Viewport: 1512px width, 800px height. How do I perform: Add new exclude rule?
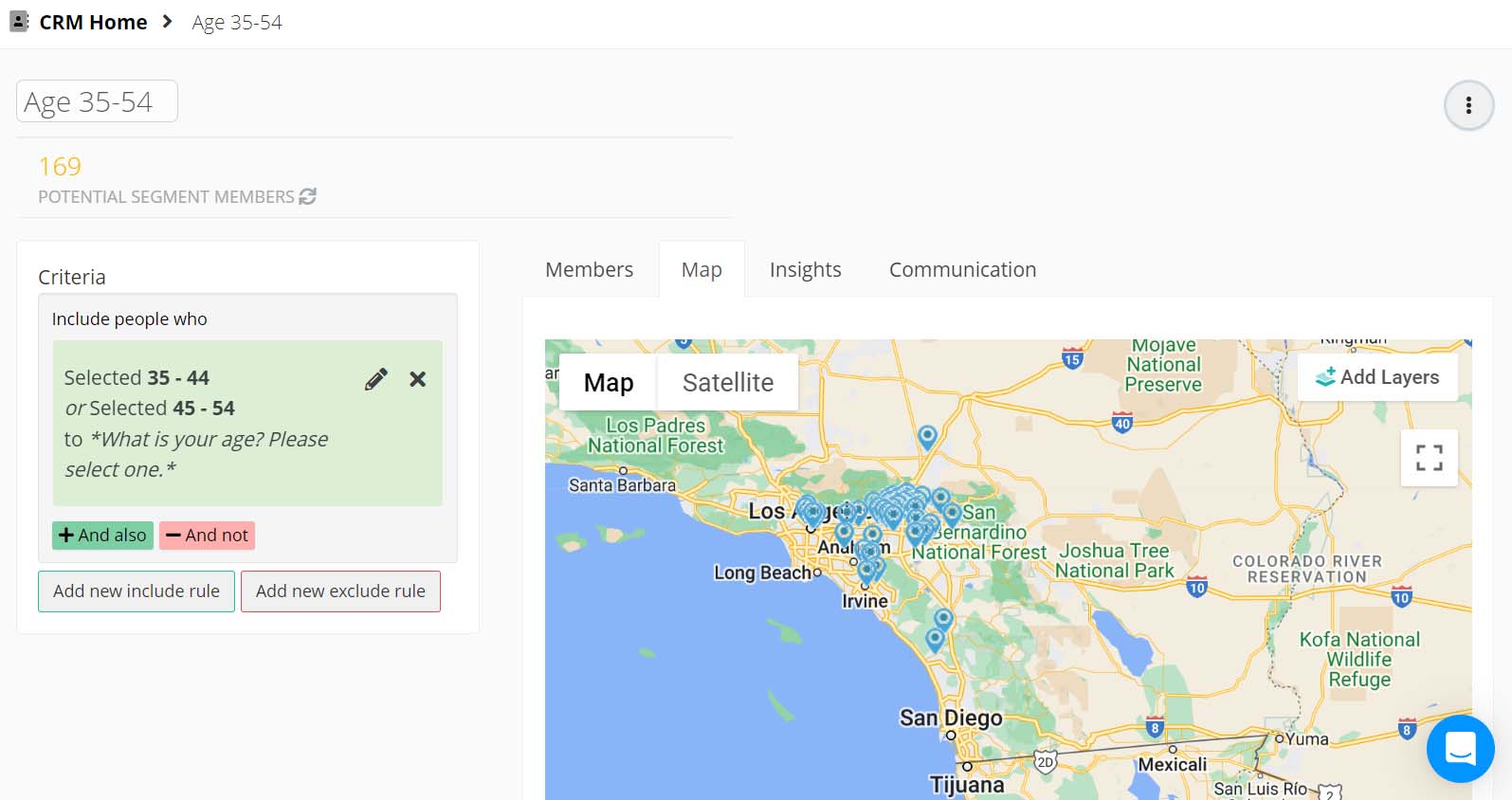click(340, 591)
